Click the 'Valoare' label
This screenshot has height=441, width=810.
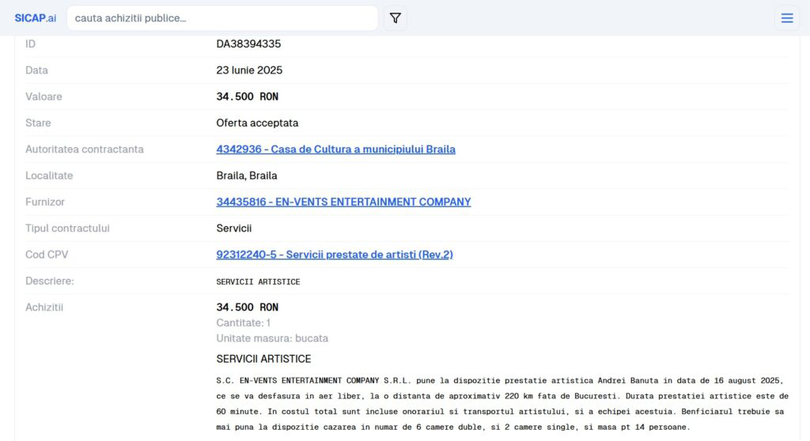44,97
